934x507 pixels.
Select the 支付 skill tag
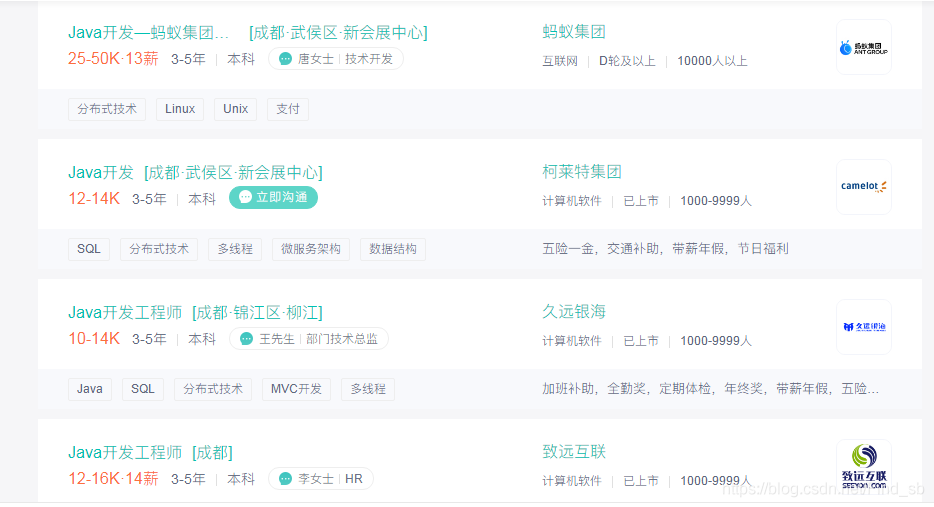[x=288, y=109]
